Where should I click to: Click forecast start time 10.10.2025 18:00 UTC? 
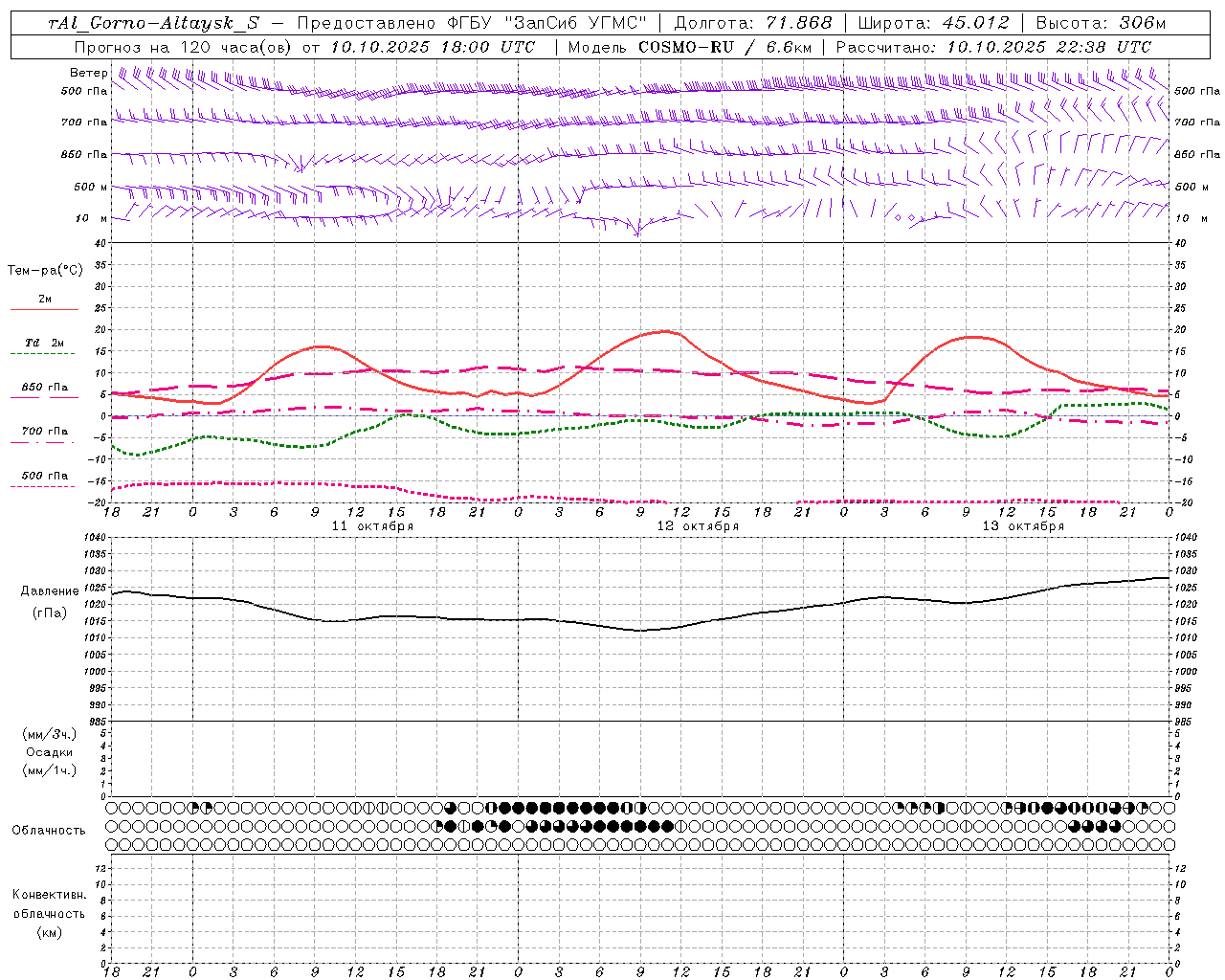click(x=433, y=47)
